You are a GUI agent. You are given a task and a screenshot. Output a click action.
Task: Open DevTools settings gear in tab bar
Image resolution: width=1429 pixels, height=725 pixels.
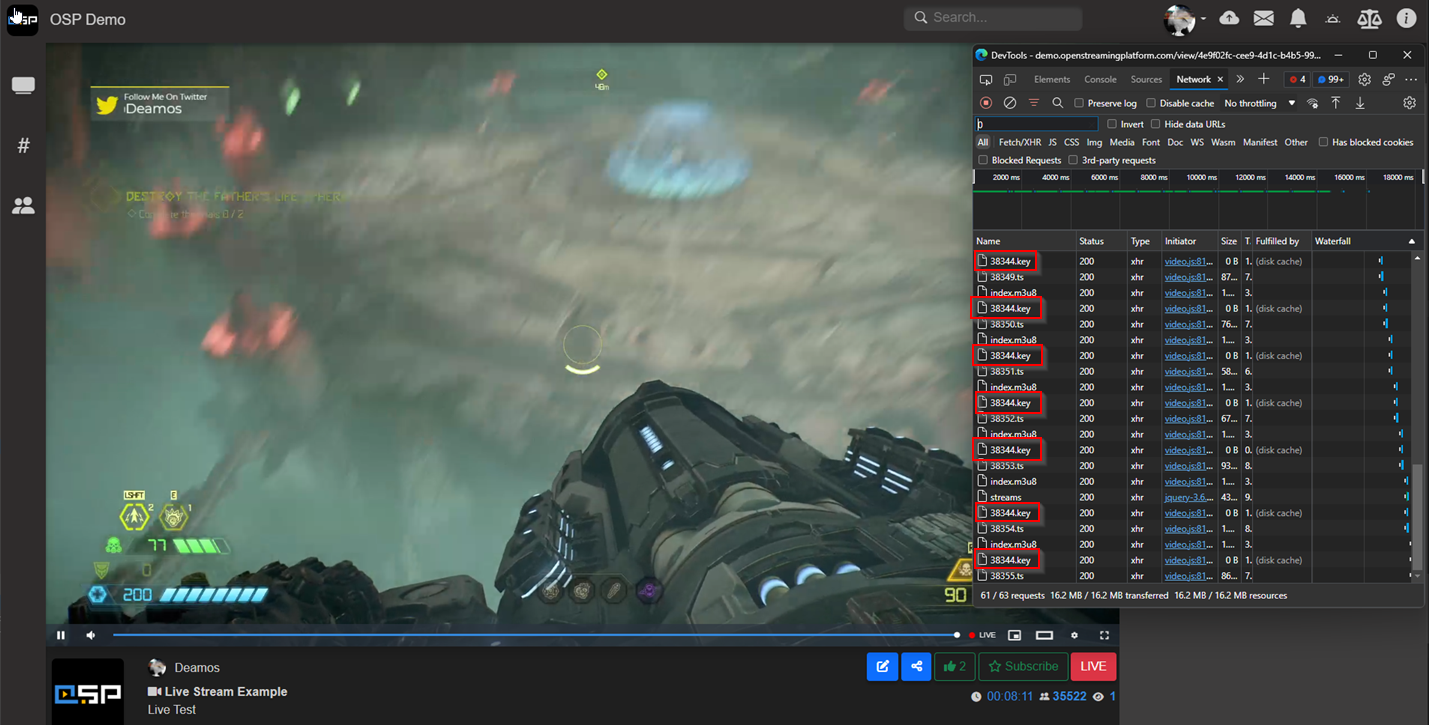tap(1365, 79)
